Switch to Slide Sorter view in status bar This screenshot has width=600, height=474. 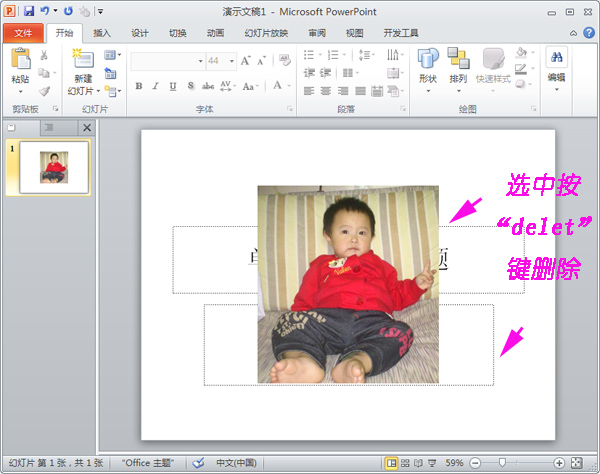click(405, 463)
